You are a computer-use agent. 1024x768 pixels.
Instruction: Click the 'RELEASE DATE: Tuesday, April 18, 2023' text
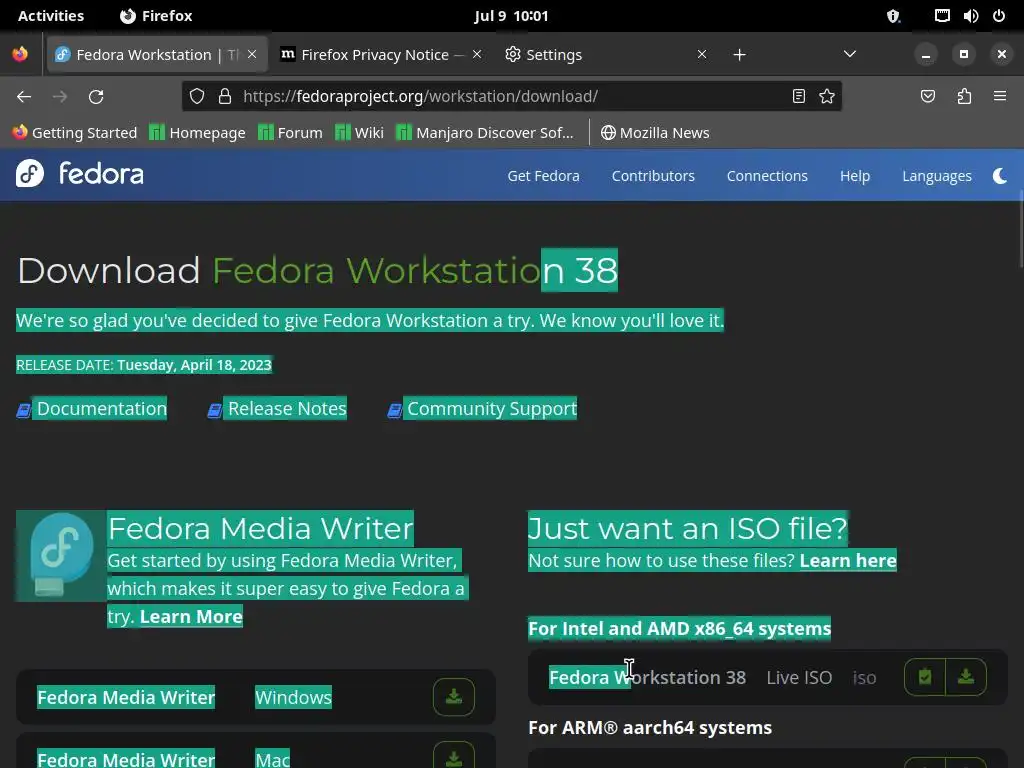click(144, 364)
